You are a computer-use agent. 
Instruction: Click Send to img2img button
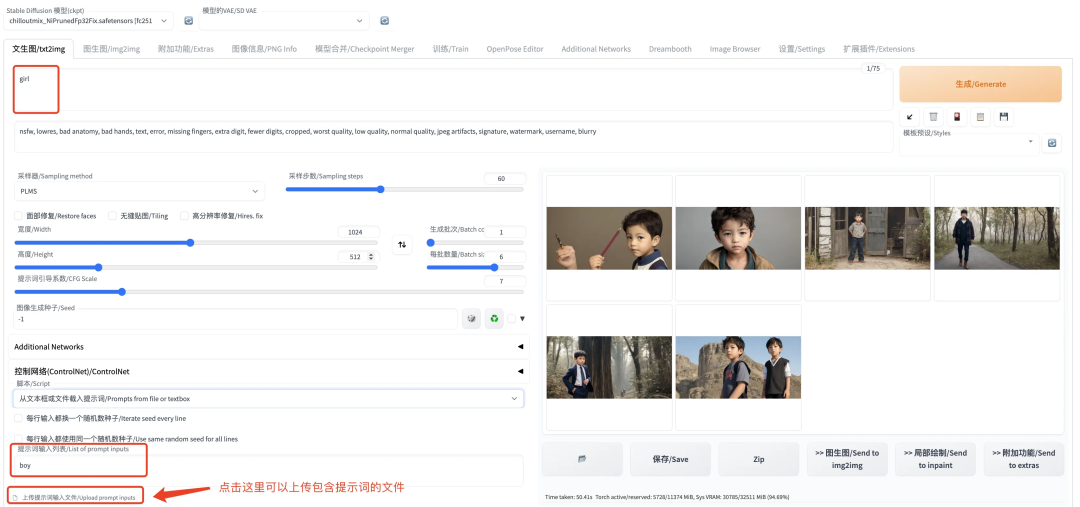(x=847, y=459)
